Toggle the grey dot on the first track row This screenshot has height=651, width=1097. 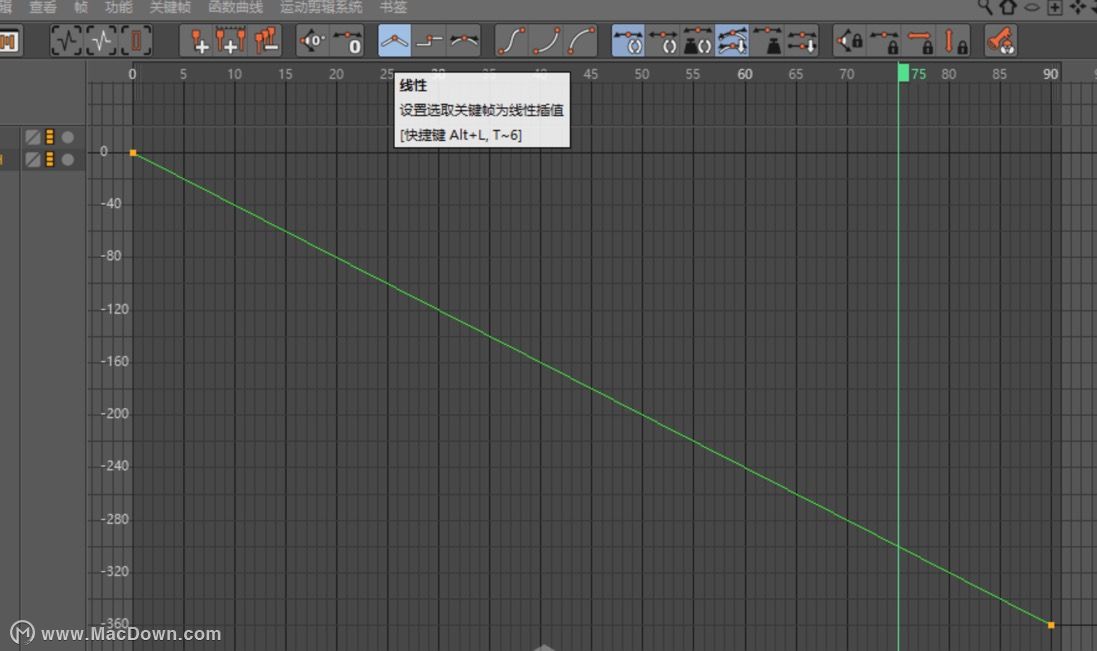(68, 137)
